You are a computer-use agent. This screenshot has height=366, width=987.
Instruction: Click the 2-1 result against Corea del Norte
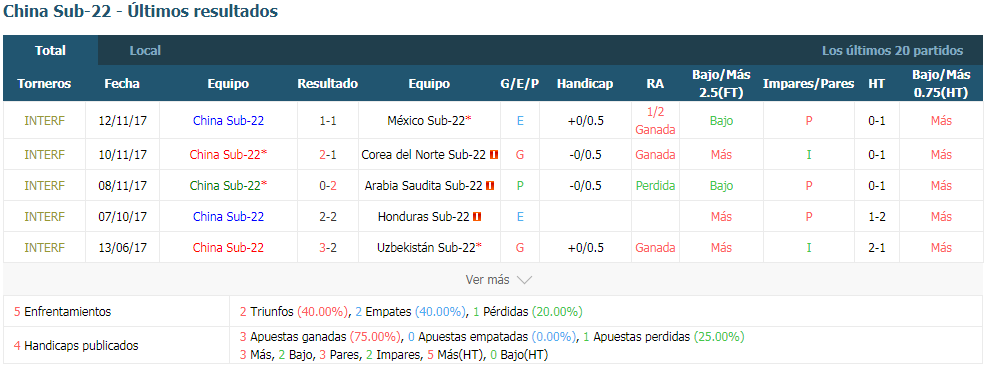328,154
